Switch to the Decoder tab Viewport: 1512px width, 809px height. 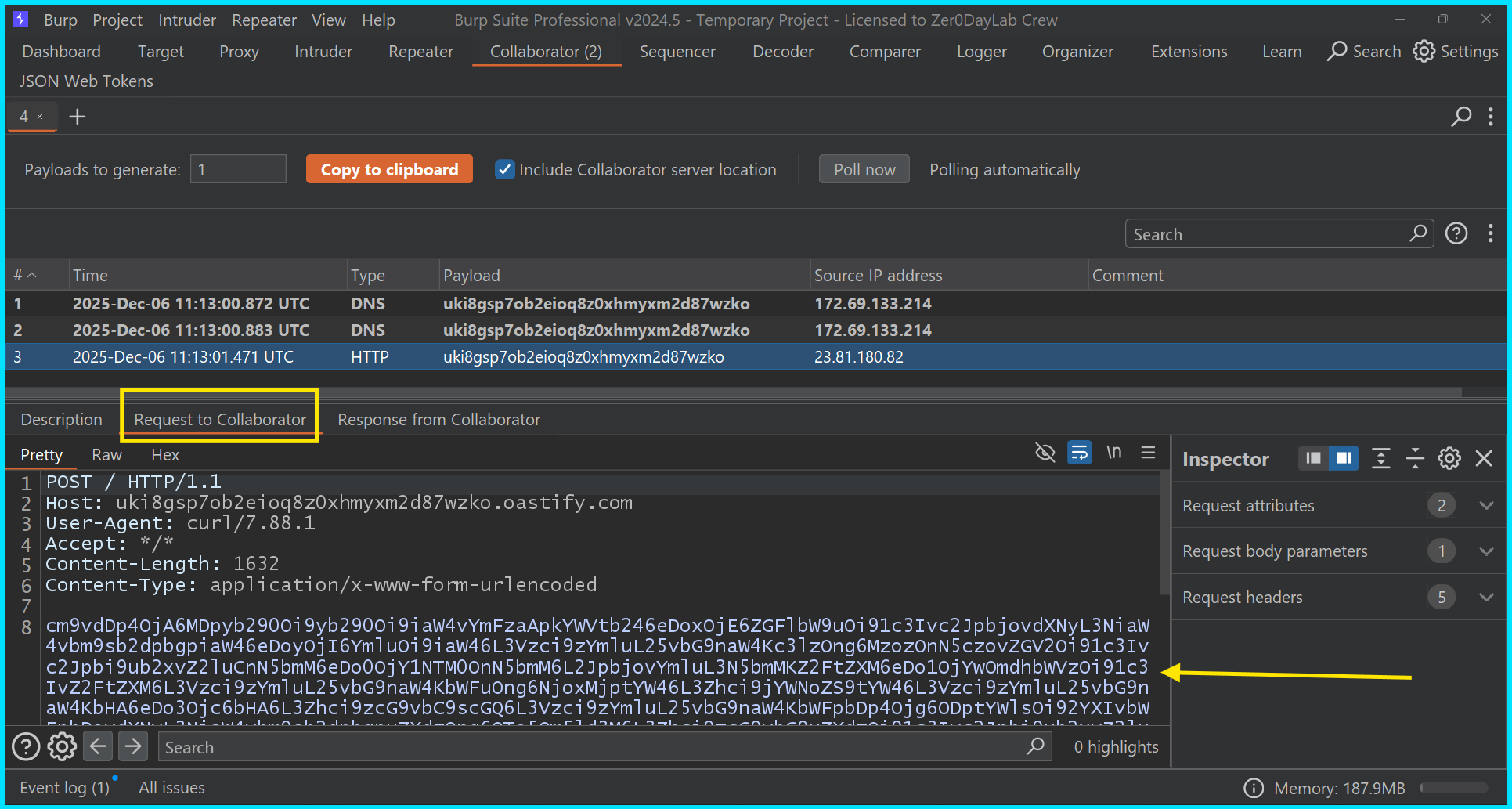click(783, 52)
